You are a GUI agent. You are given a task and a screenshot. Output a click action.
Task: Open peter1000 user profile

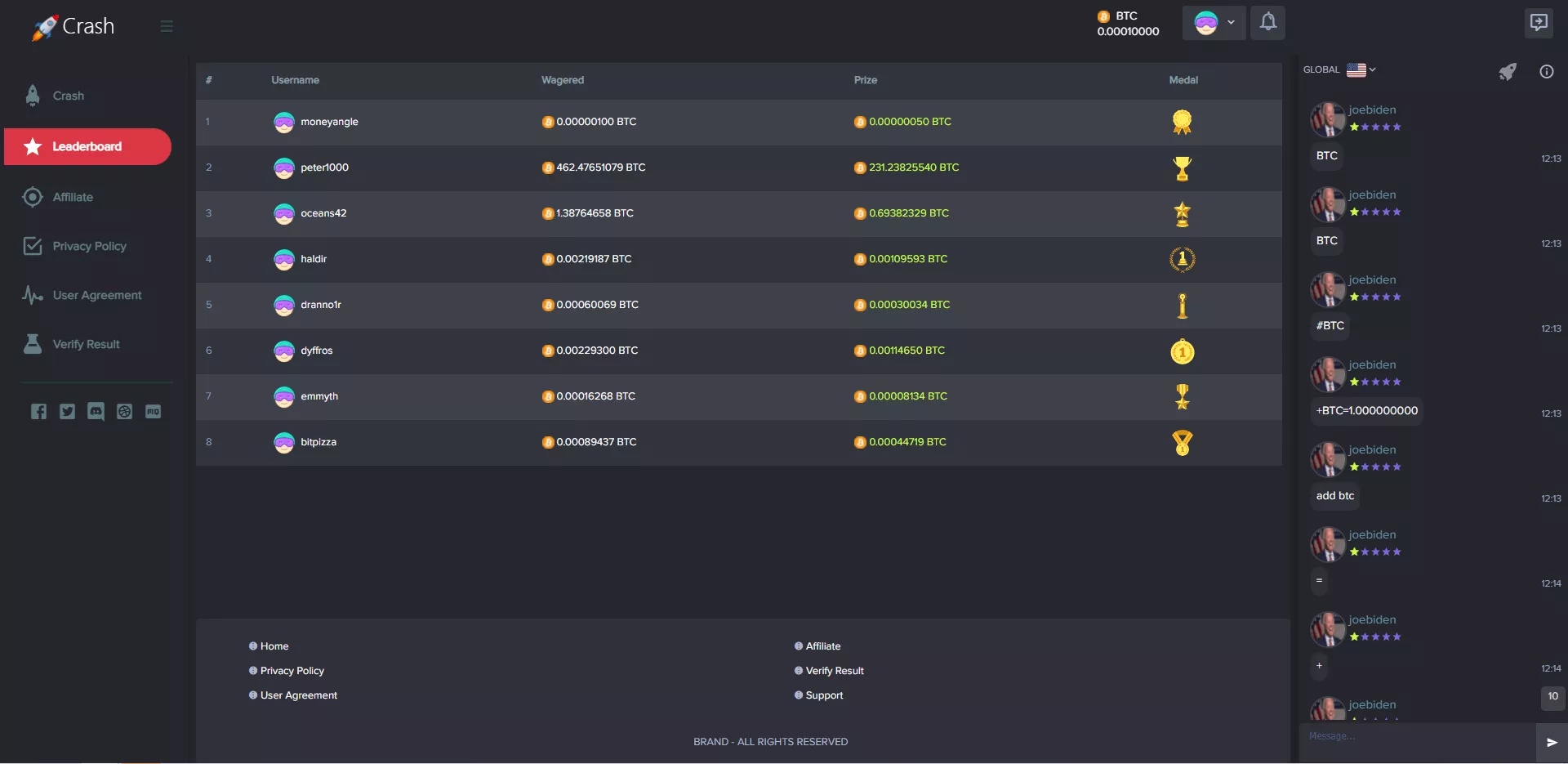pyautogui.click(x=324, y=168)
